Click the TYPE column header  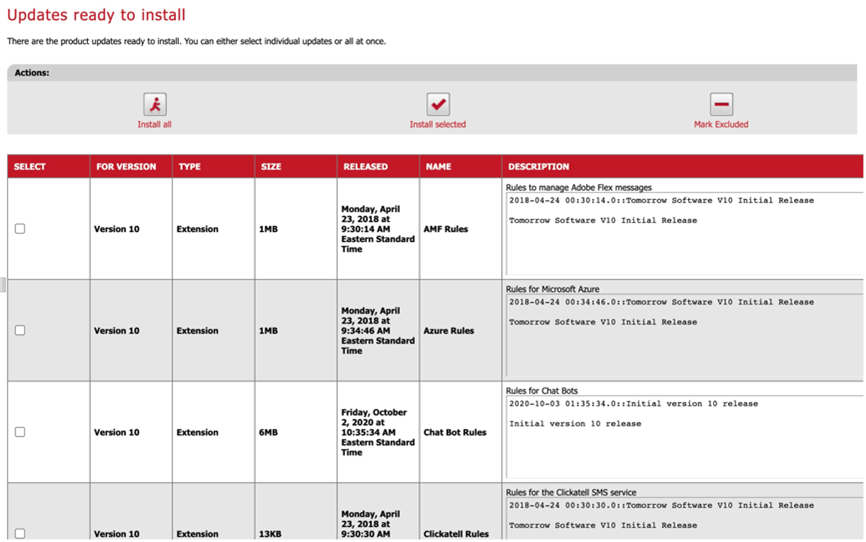click(189, 167)
